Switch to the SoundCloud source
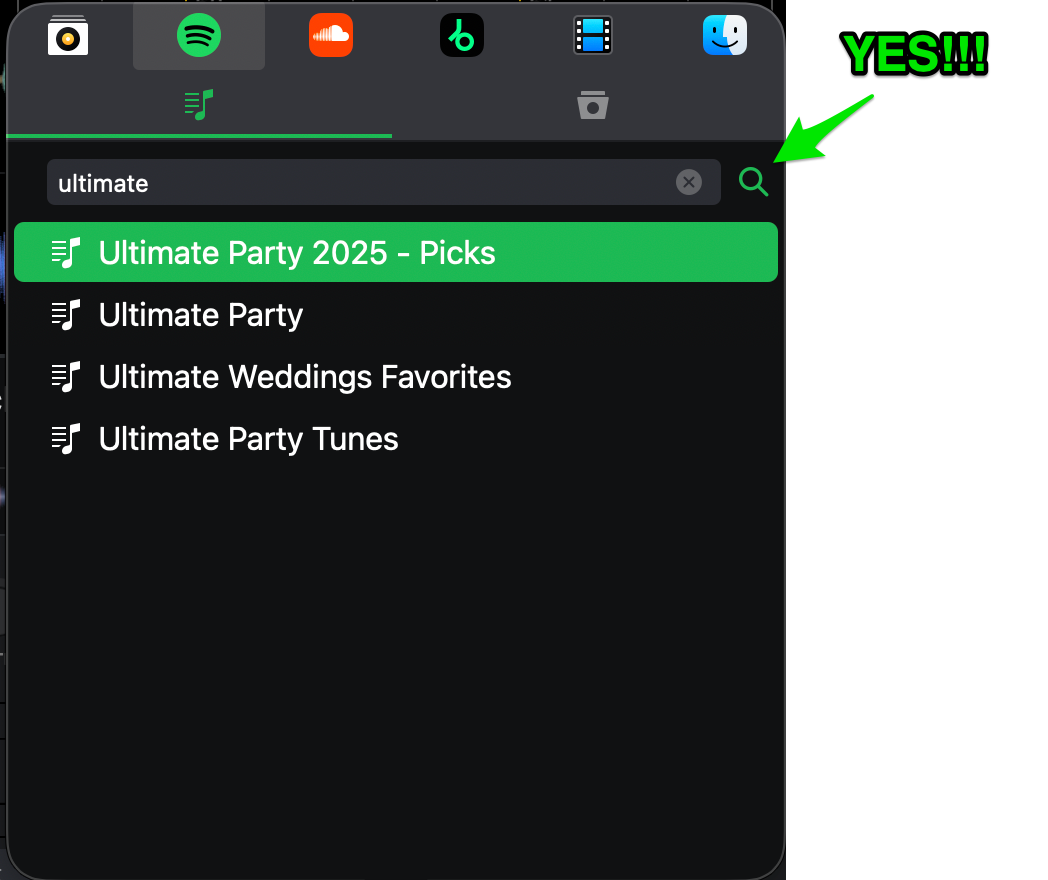Viewport: 1048px width, 880px height. (x=331, y=35)
